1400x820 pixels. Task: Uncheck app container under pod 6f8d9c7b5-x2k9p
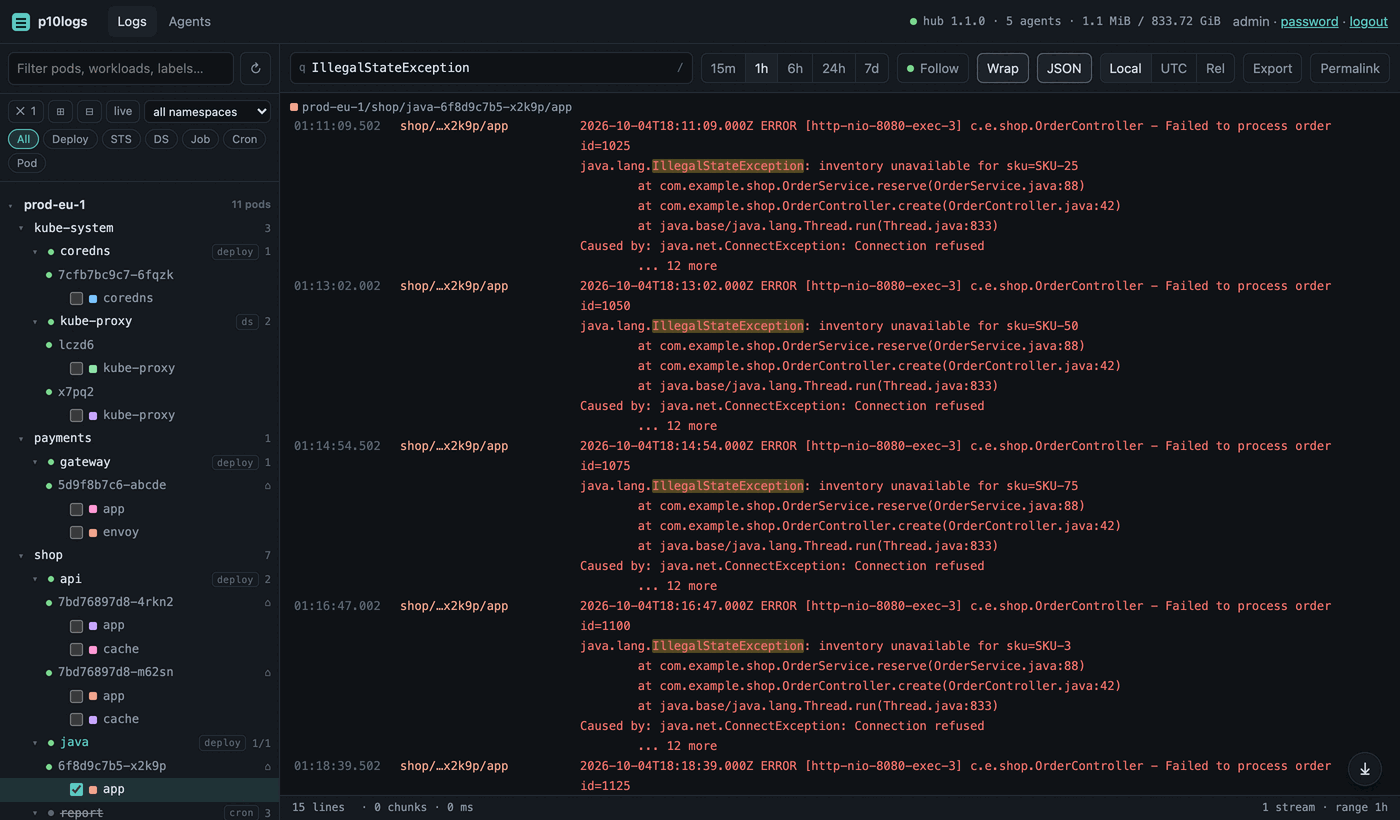pos(76,789)
